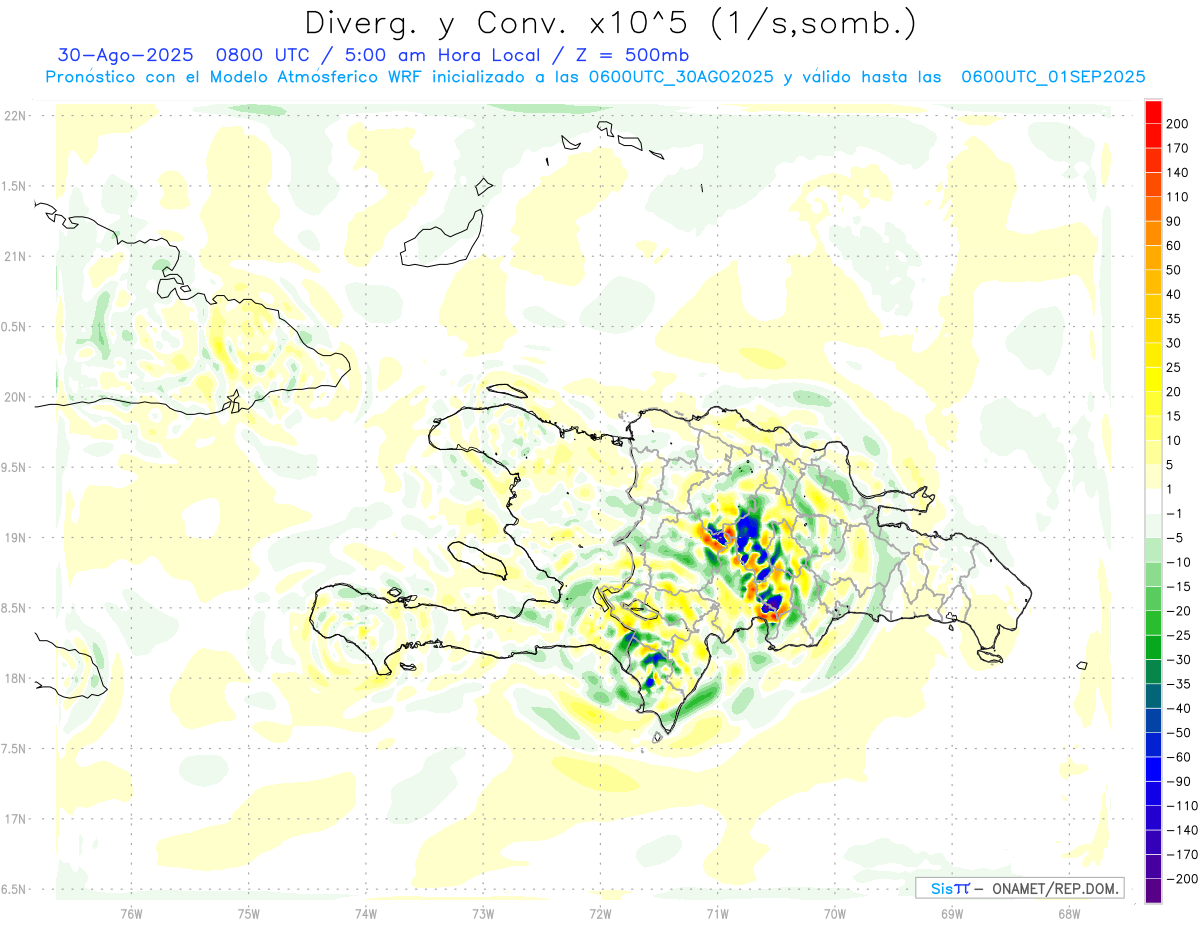Click the positive '10' color scale value
Image resolution: width=1200 pixels, height=927 pixels.
(x=1175, y=440)
